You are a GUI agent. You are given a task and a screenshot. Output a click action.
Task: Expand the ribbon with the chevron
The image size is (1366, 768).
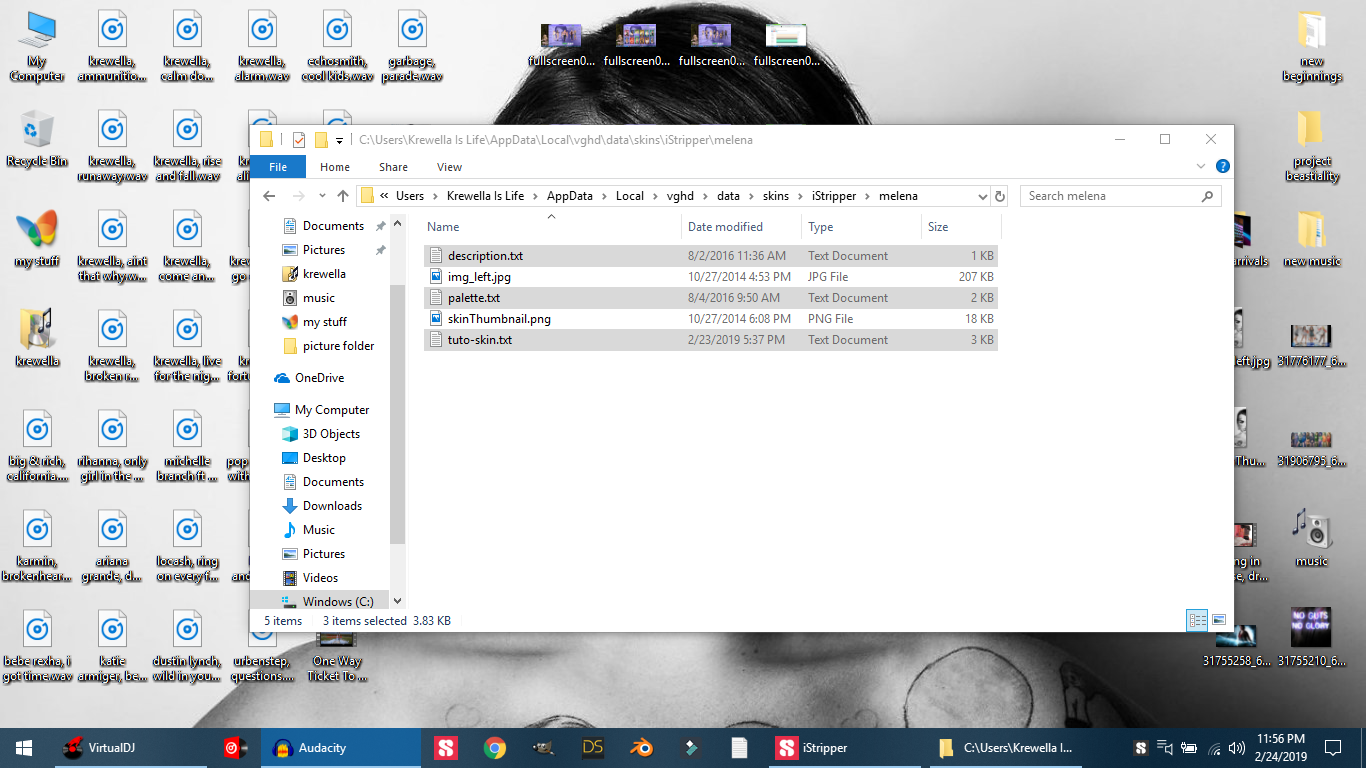(1201, 167)
